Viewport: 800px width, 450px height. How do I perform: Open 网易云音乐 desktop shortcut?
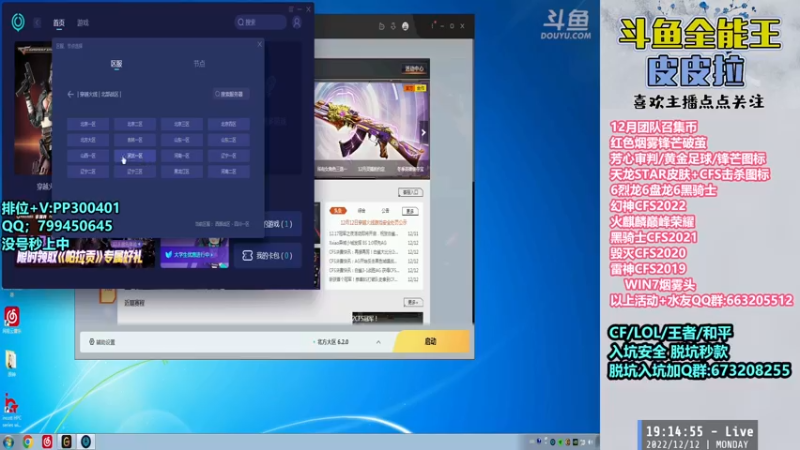click(12, 320)
